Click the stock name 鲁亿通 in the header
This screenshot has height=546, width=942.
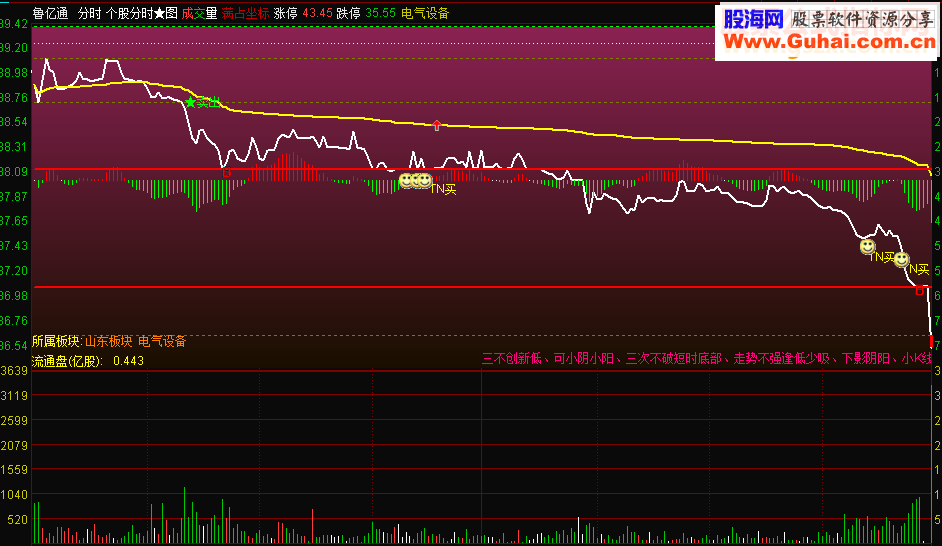tap(50, 13)
